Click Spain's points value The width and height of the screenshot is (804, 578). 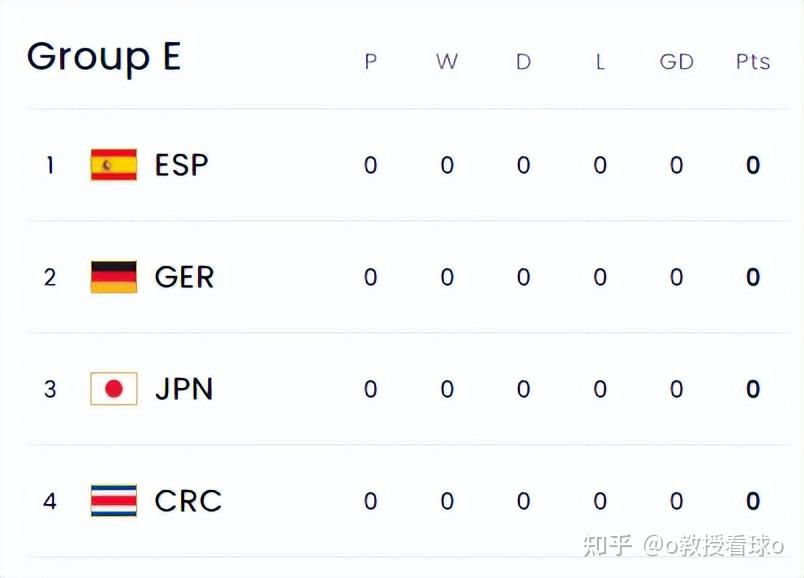tap(753, 165)
